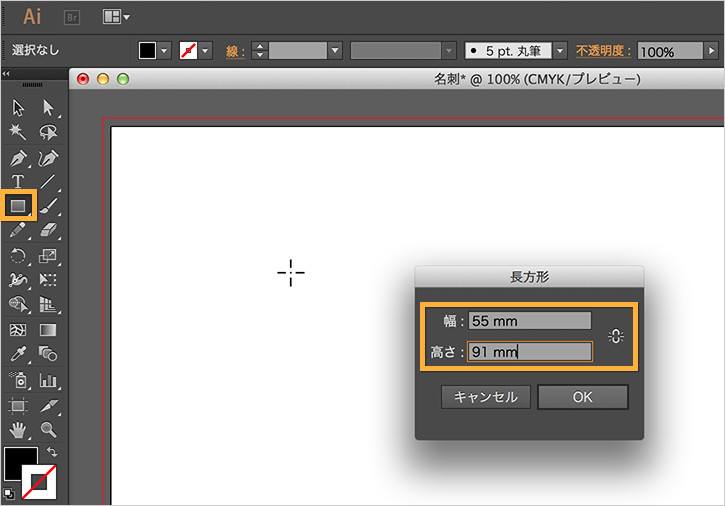Swap fill and stroke colors
The image size is (725, 506).
pos(52,451)
